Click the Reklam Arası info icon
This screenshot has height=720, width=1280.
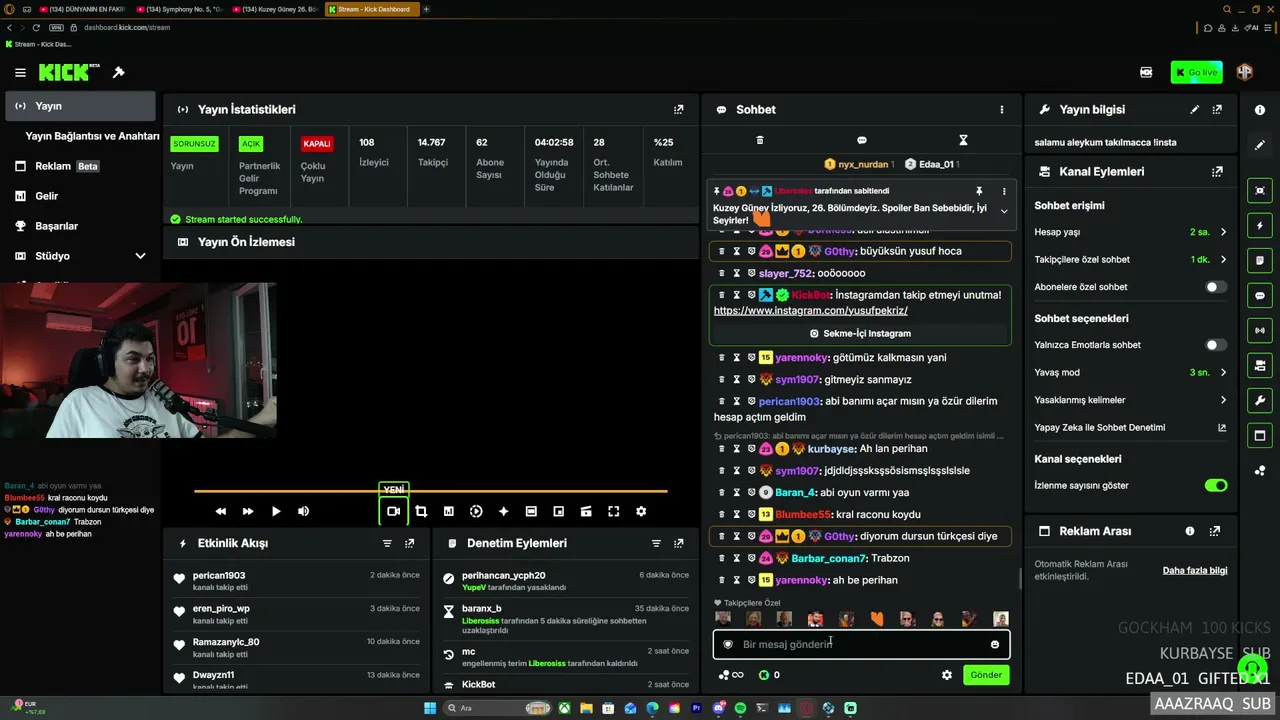pos(1190,531)
